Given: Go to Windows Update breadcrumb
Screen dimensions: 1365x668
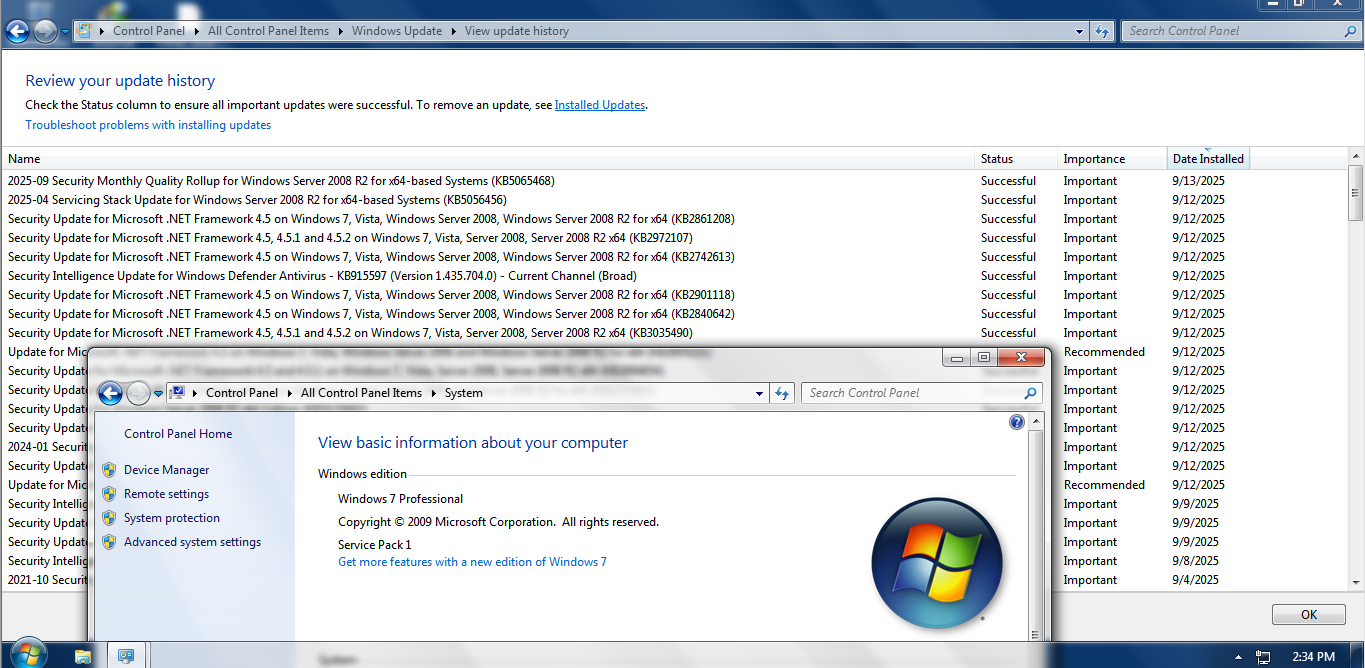Looking at the screenshot, I should click(x=396, y=31).
